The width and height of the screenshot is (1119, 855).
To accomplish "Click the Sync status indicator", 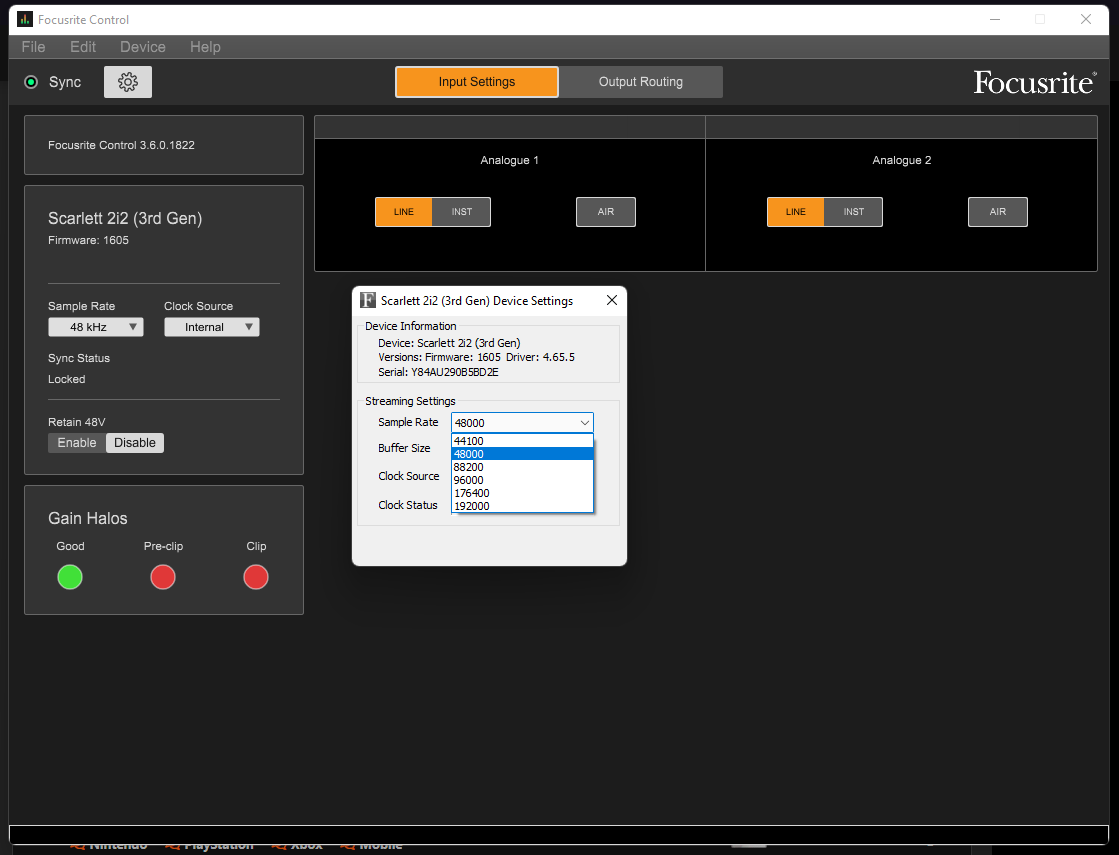I will coord(31,82).
